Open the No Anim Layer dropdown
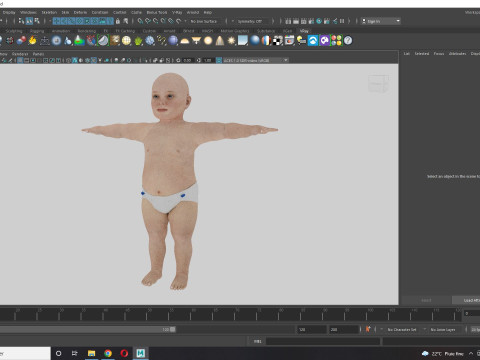Screen dimensions: 480x360 [443, 329]
